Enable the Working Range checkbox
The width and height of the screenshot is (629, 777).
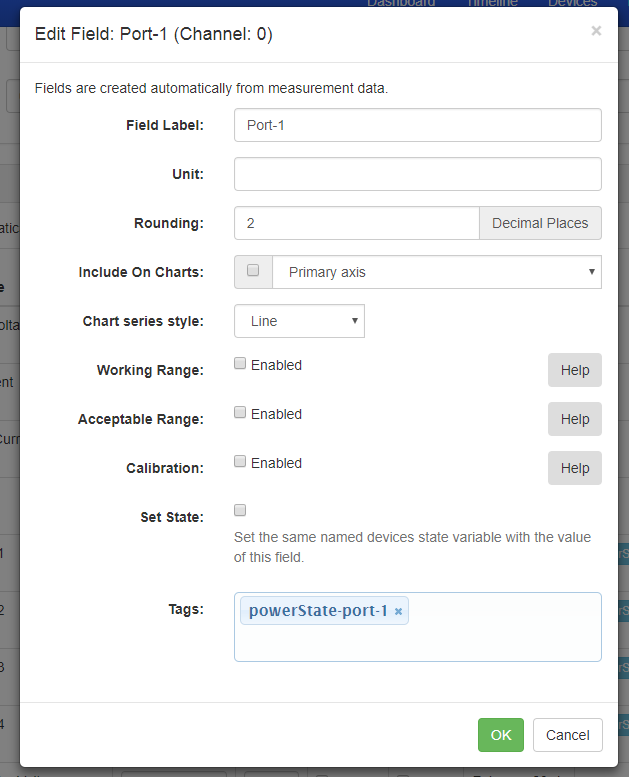click(240, 365)
